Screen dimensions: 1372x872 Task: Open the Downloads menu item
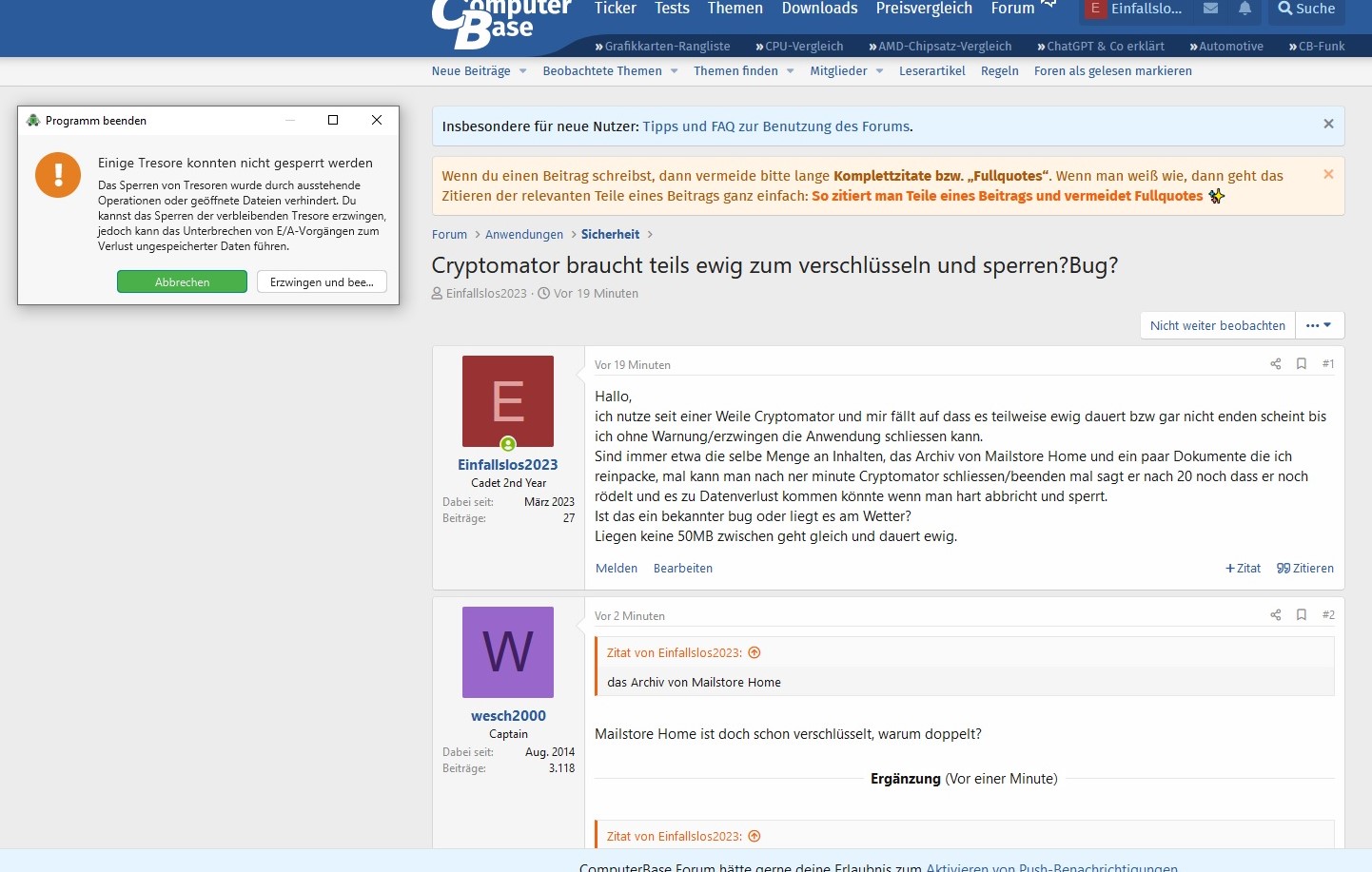(819, 9)
